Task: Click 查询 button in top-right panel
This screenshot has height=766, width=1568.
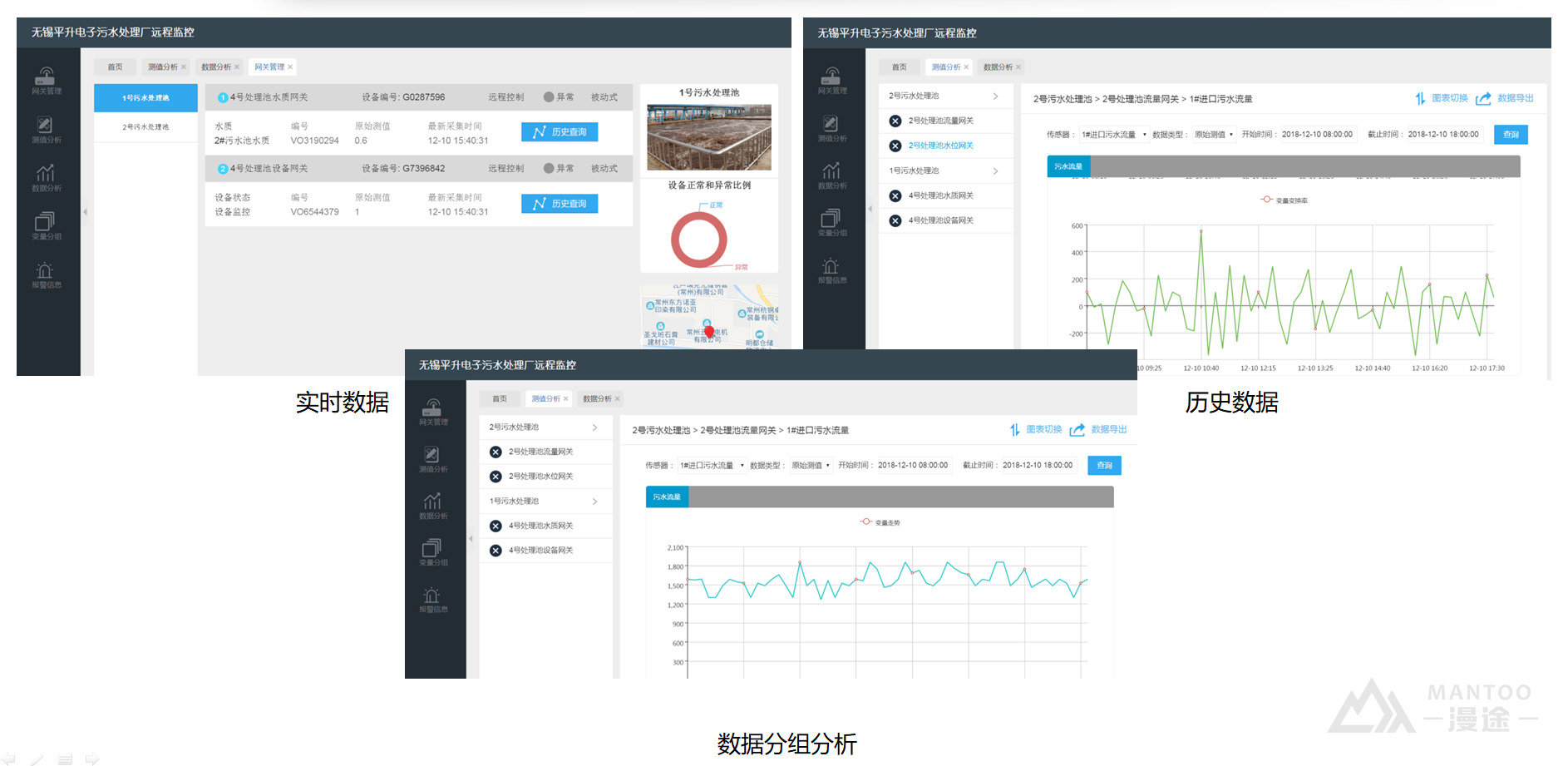Action: (x=1511, y=135)
